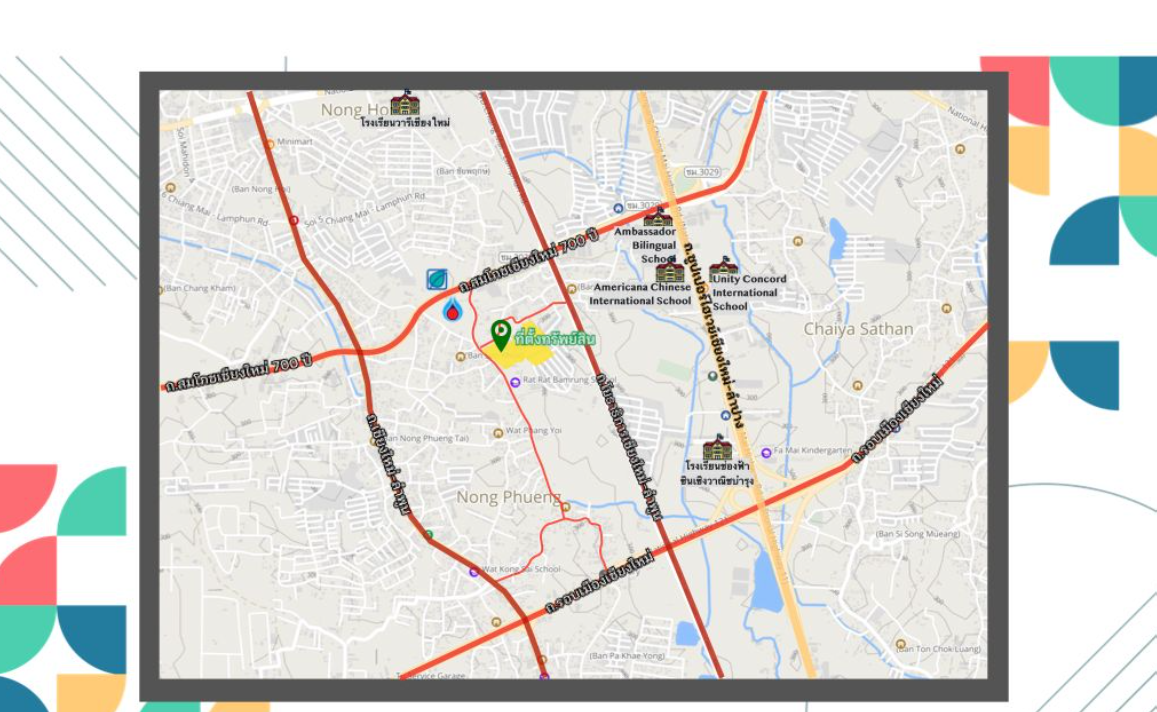This screenshot has width=1157, height=712.
Task: Select the Ban Nong Phueng Tai marker
Action: [375, 440]
